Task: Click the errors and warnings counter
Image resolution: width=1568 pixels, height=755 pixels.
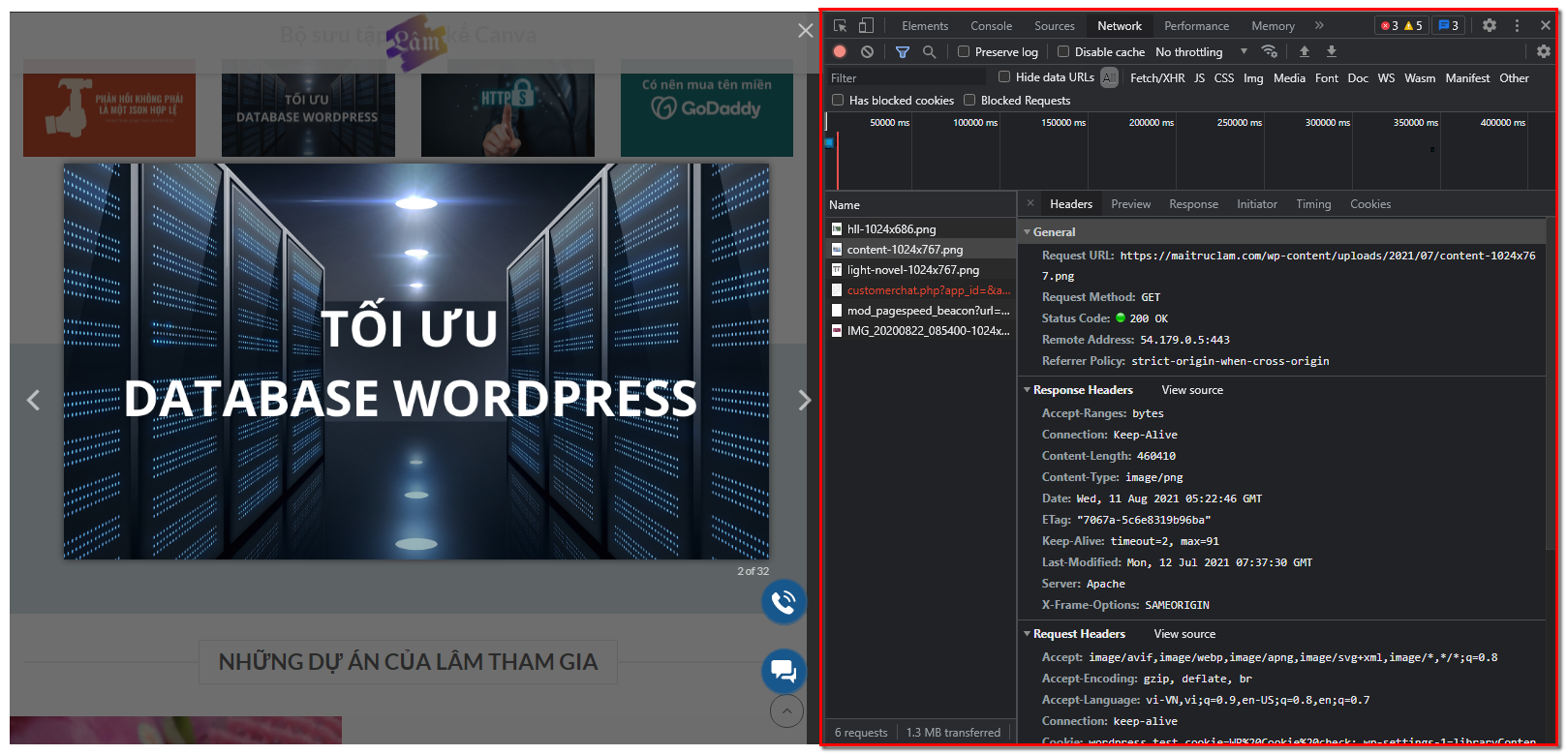Action: click(1401, 26)
